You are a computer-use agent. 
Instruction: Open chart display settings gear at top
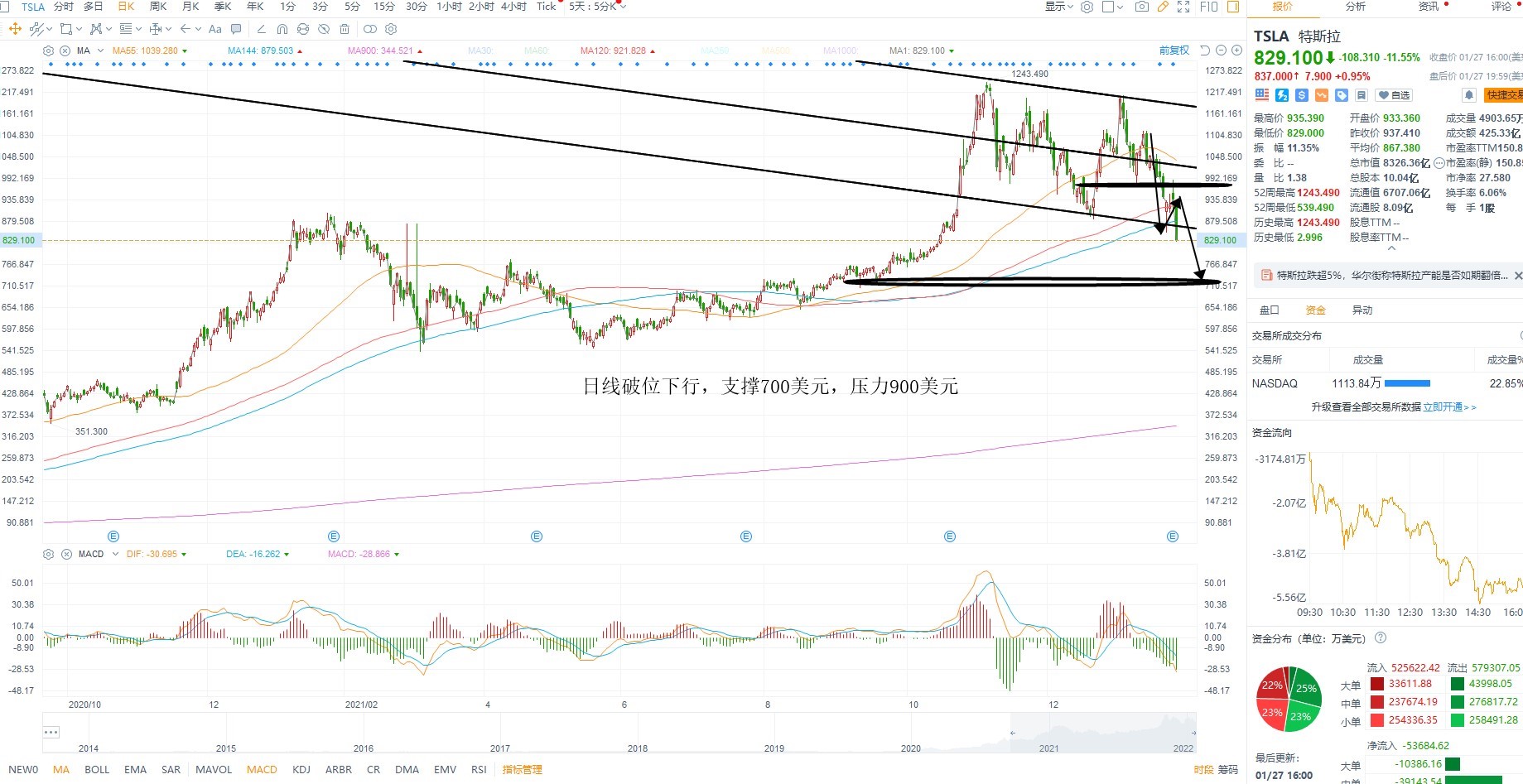click(x=1087, y=7)
